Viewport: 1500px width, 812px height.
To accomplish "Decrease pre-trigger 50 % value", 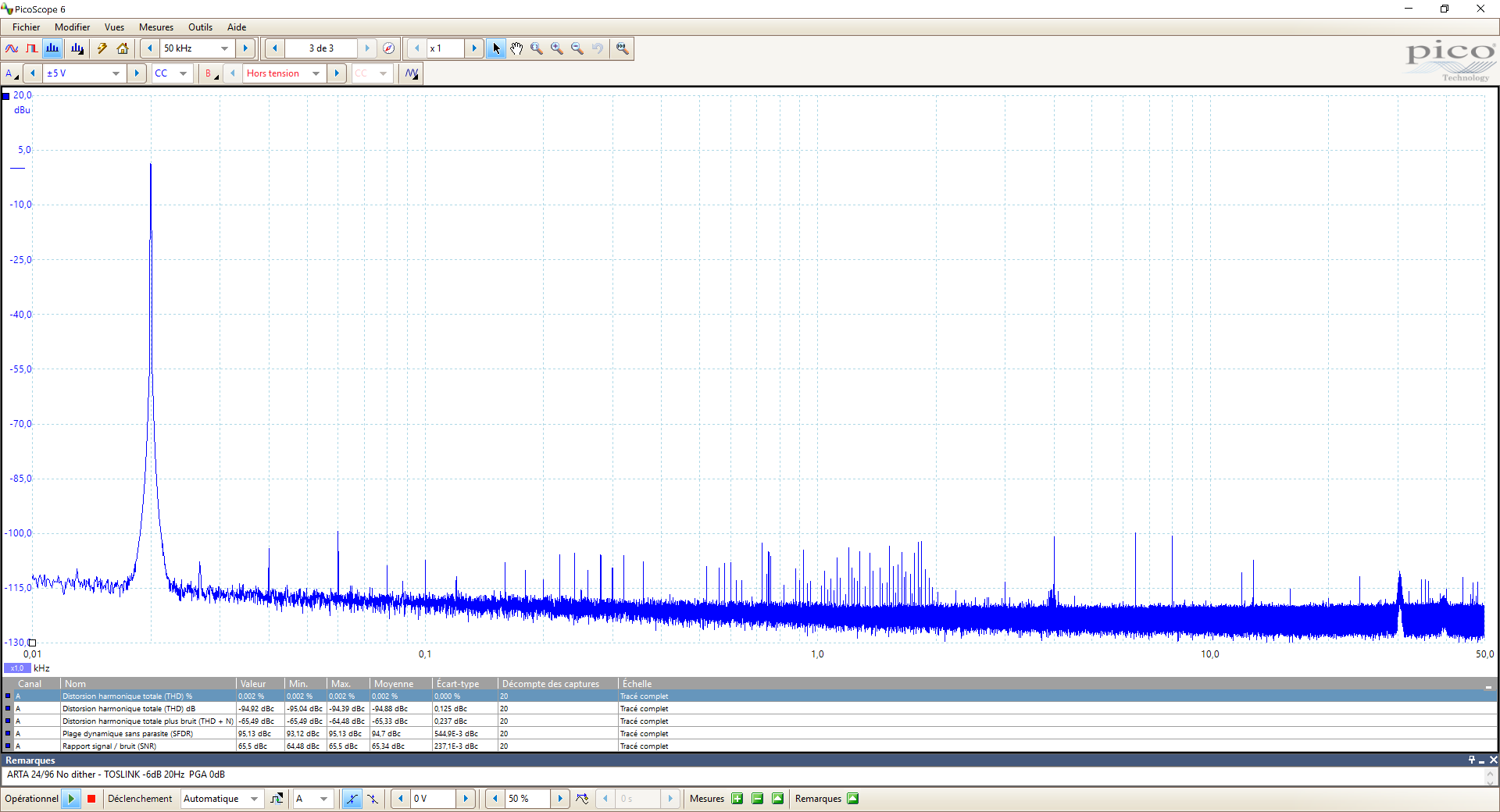I will (x=495, y=799).
